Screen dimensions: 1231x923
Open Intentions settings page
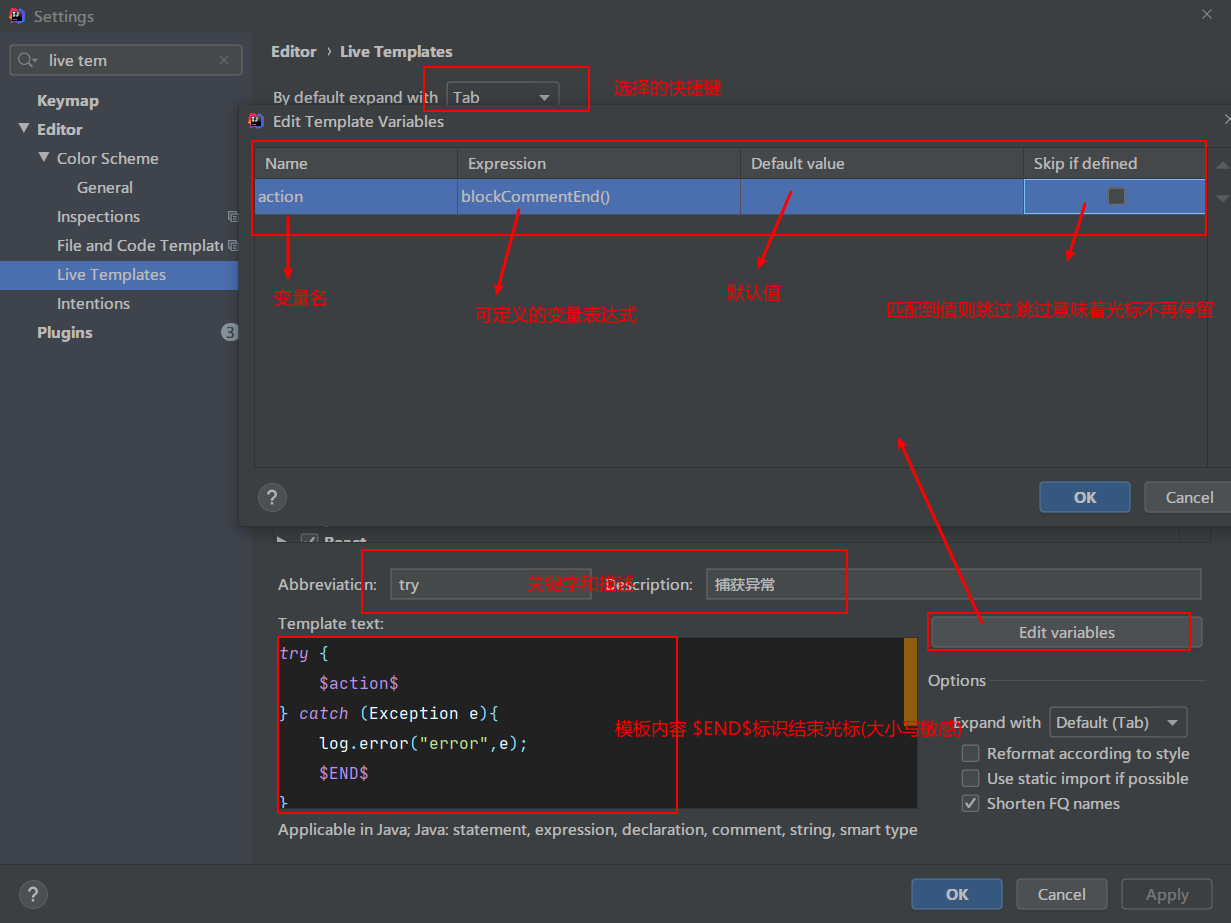click(93, 303)
